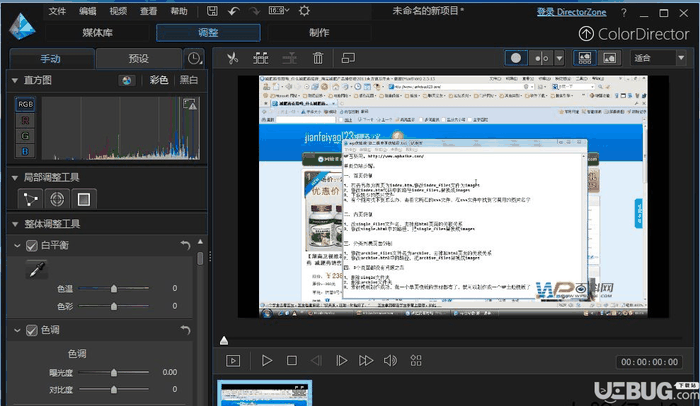
Task: Open the 文件 menu
Action: [x=57, y=11]
